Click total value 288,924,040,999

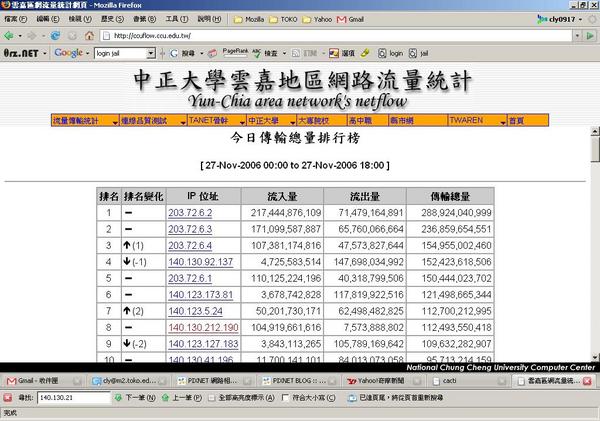tap(456, 213)
